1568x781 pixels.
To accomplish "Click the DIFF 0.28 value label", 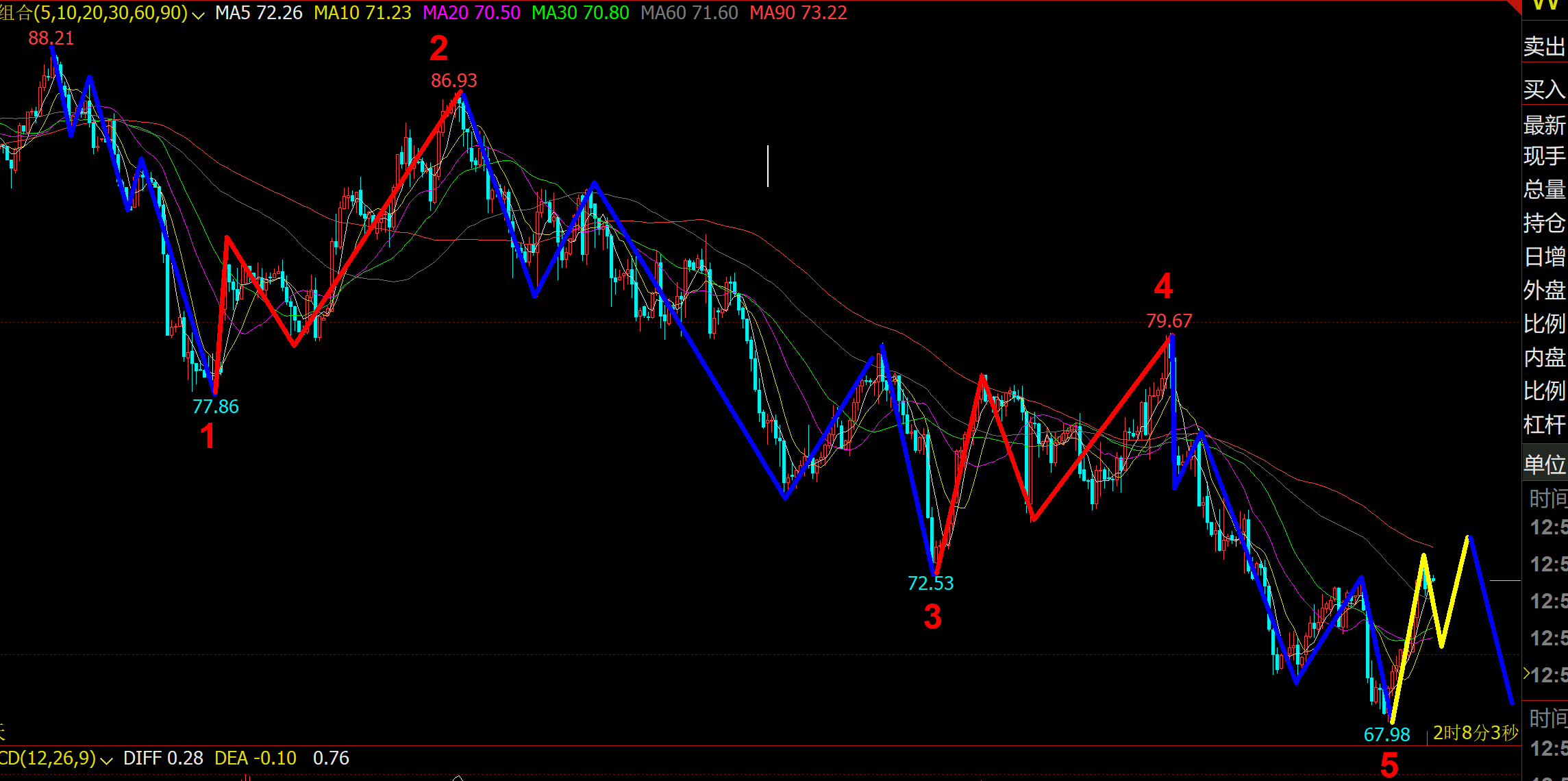I will pyautogui.click(x=163, y=758).
